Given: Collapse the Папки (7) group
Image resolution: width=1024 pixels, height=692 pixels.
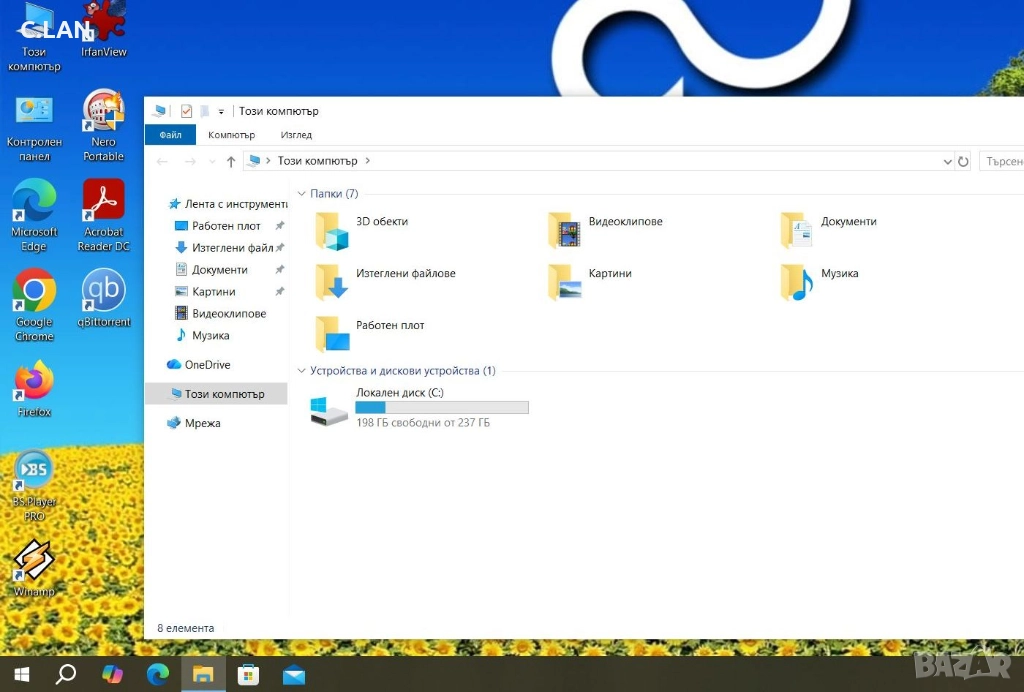Looking at the screenshot, I should pos(302,194).
